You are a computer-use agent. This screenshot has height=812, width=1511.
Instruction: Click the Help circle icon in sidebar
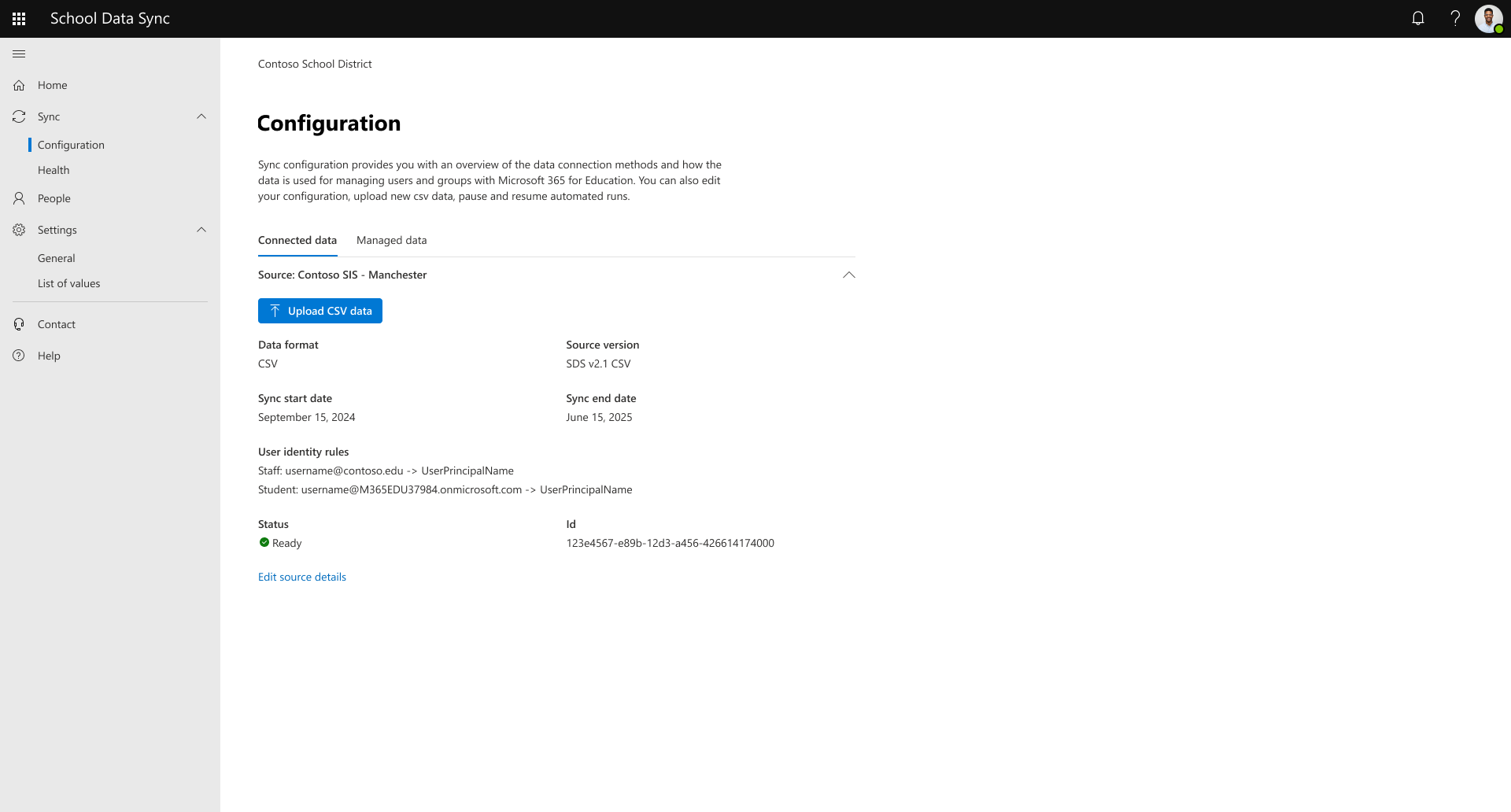coord(19,356)
